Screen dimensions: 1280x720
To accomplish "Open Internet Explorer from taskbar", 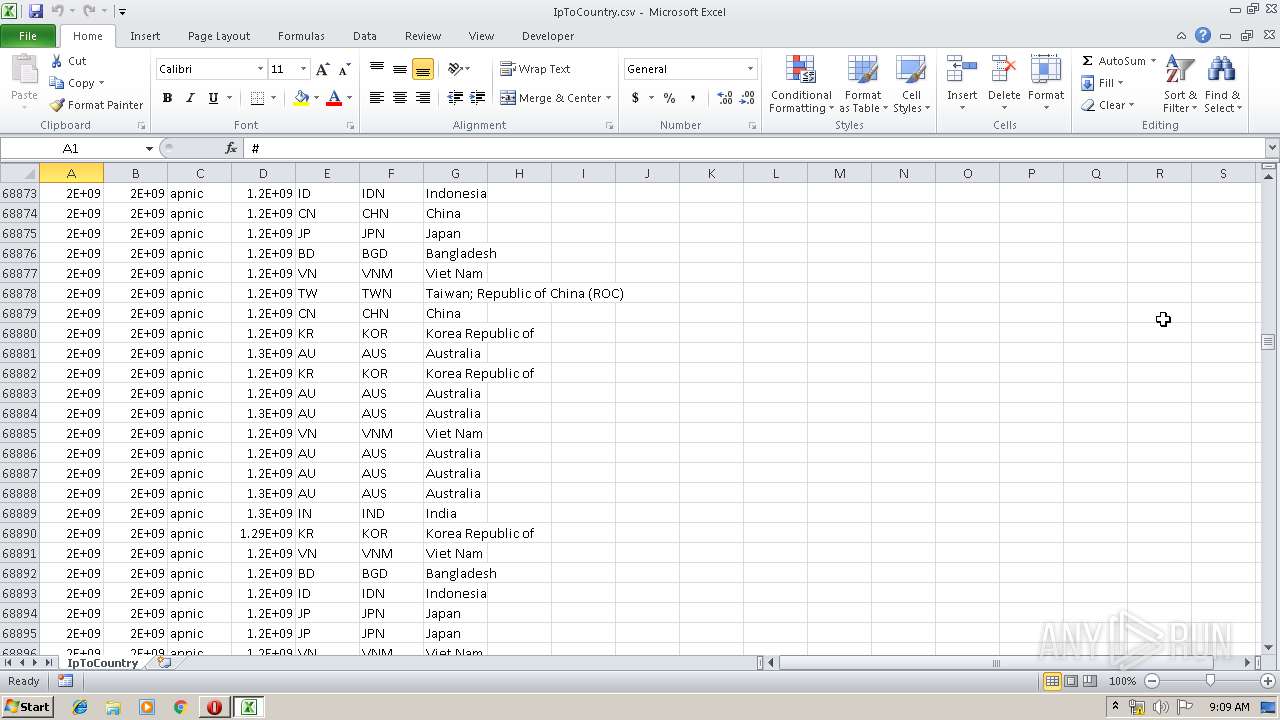I will (80, 707).
